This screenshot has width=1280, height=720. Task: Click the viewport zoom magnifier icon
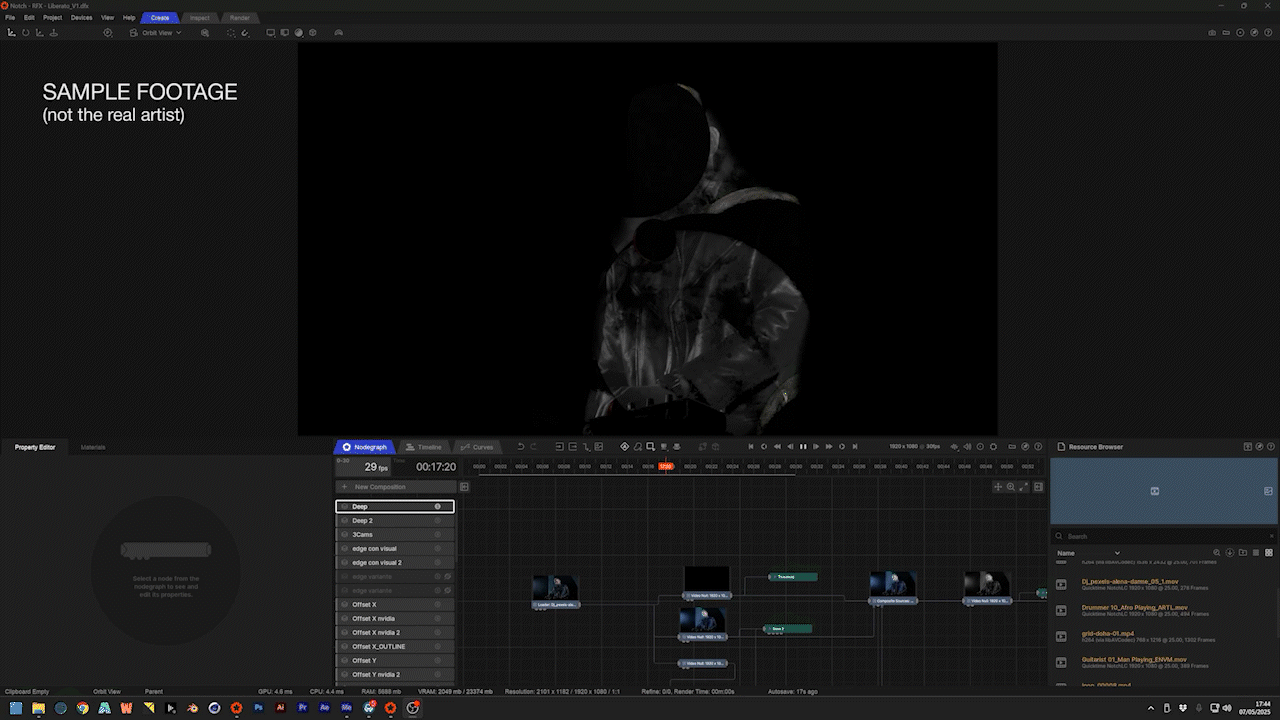tap(205, 33)
